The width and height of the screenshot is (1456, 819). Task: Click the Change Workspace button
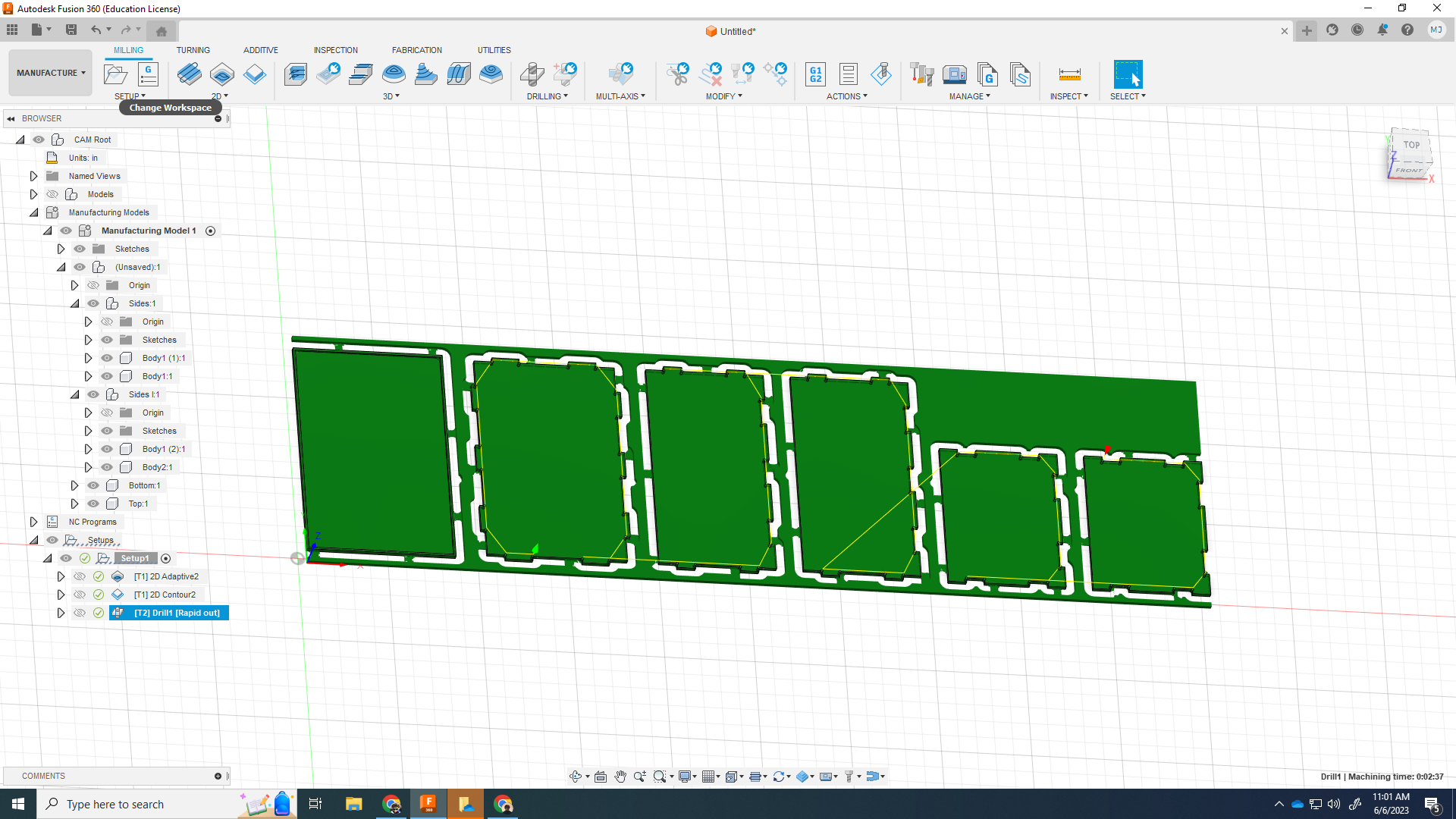point(50,72)
